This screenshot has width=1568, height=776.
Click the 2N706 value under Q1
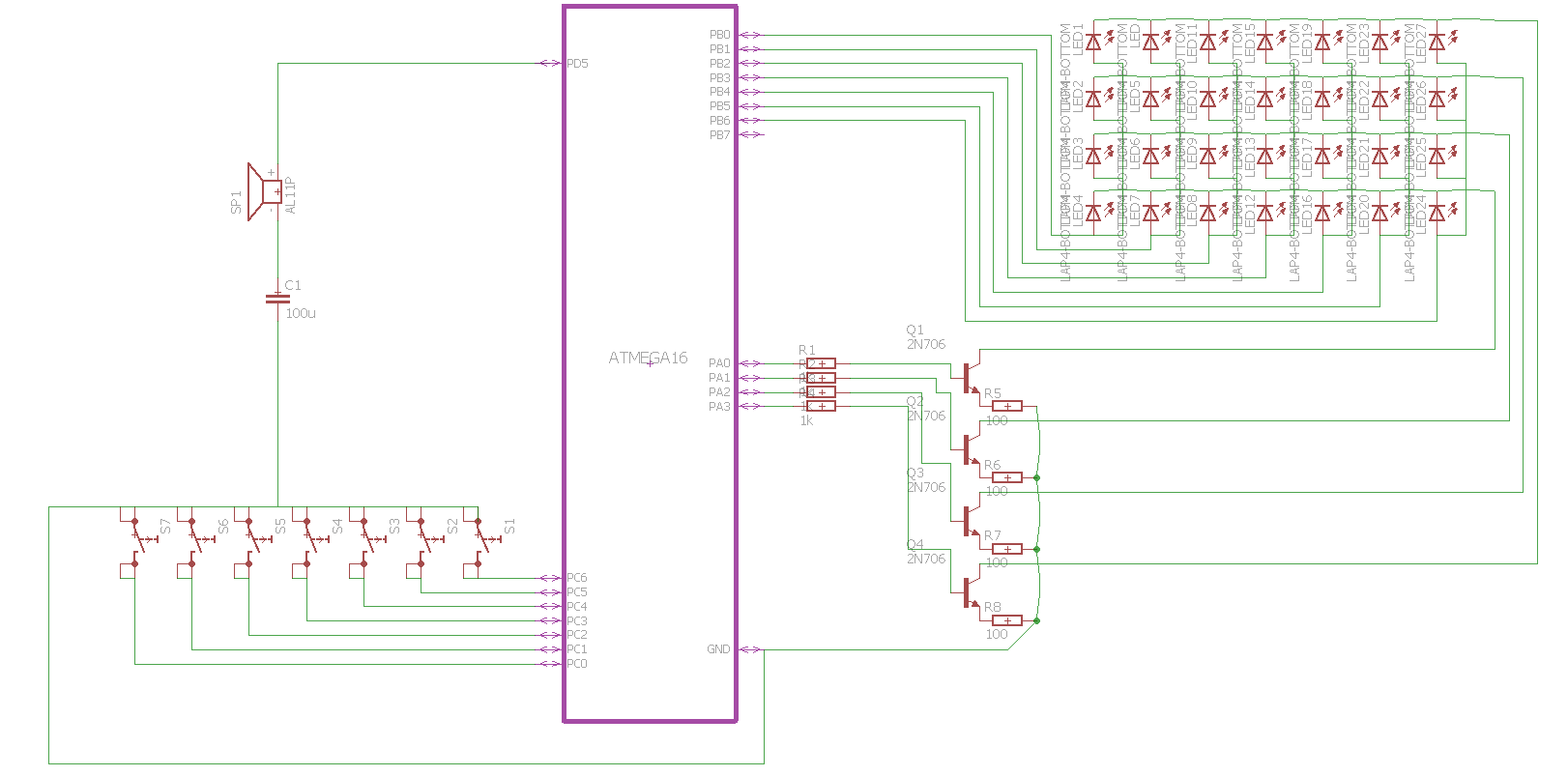tap(926, 344)
